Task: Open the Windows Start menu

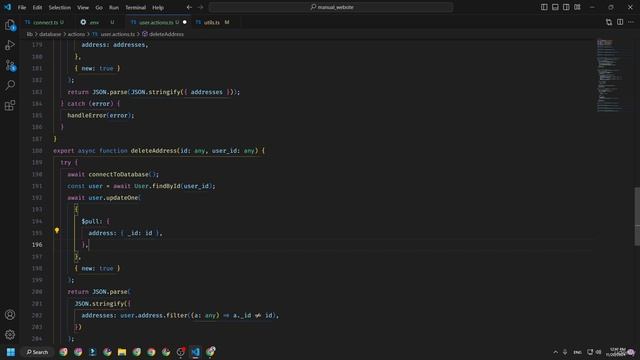Action: pos(11,352)
